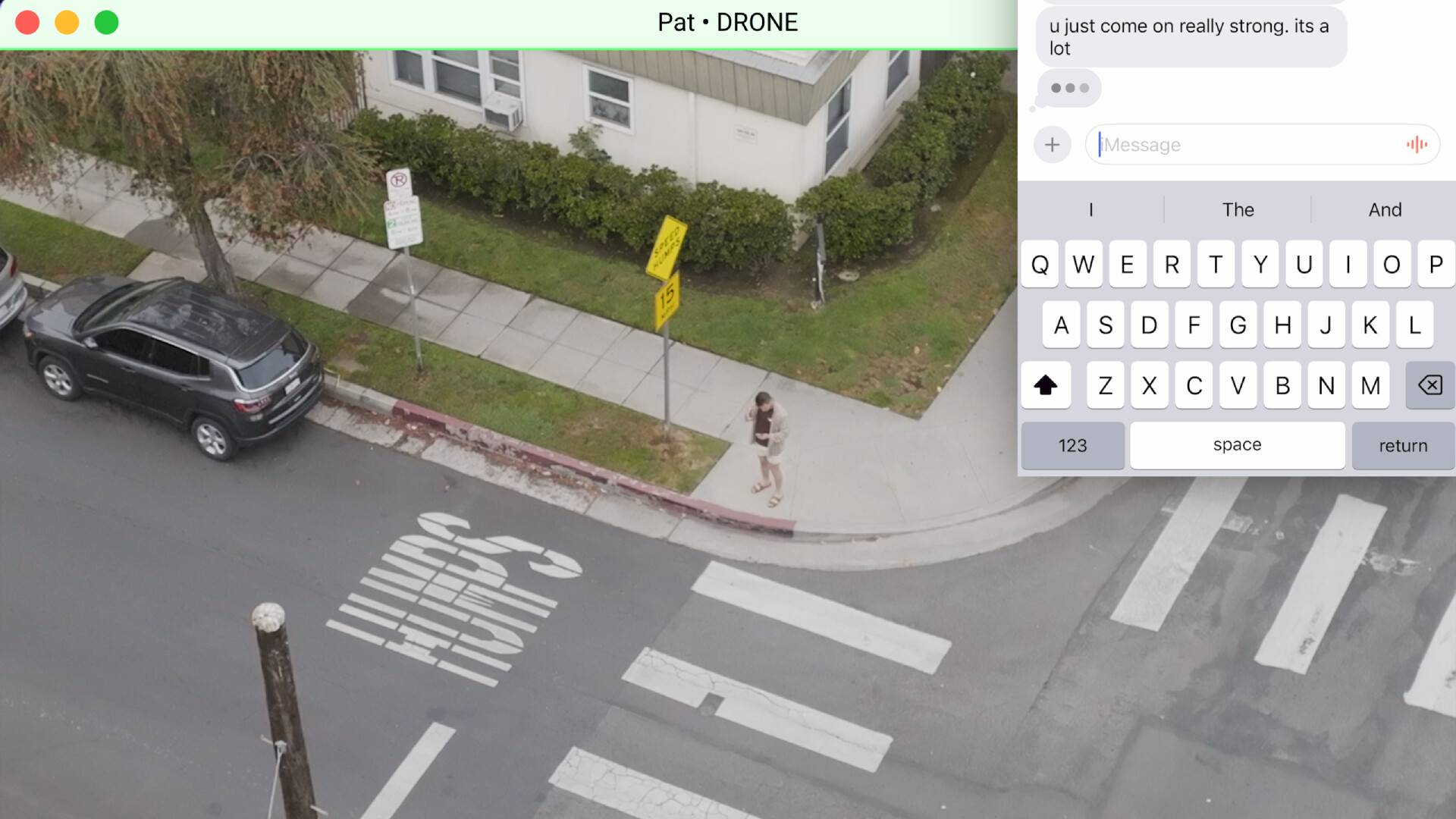
Task: Select the 'I' predictive suggestion
Action: coord(1090,210)
